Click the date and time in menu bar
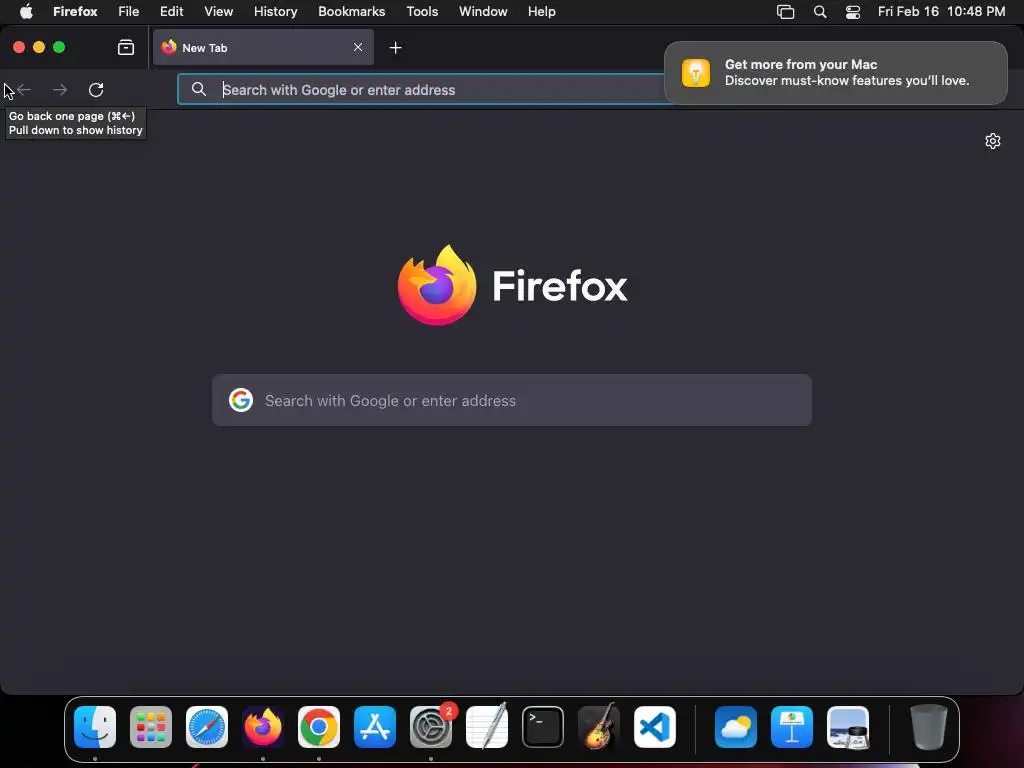This screenshot has width=1024, height=768. click(941, 11)
